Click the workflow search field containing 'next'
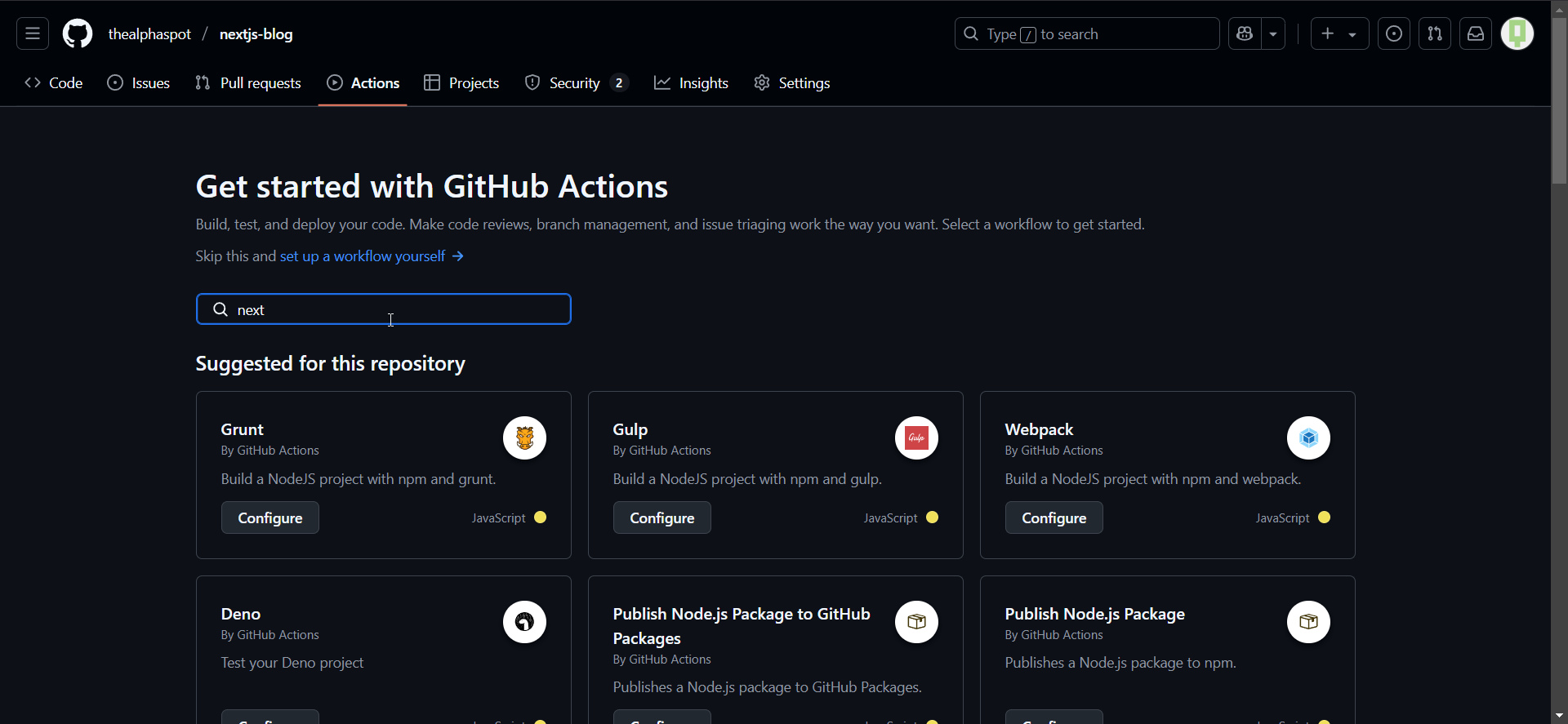Image resolution: width=1568 pixels, height=724 pixels. point(384,309)
